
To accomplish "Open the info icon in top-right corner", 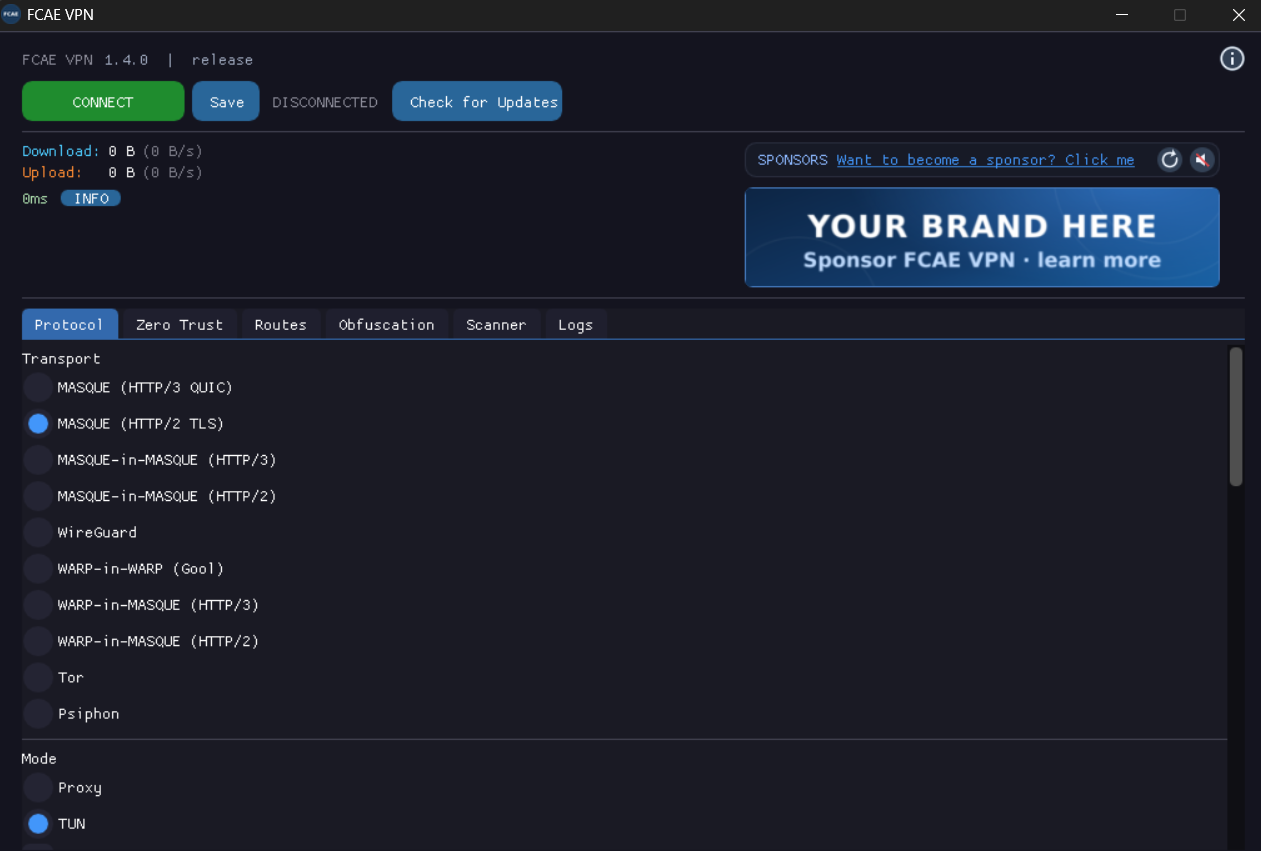I will tap(1232, 59).
